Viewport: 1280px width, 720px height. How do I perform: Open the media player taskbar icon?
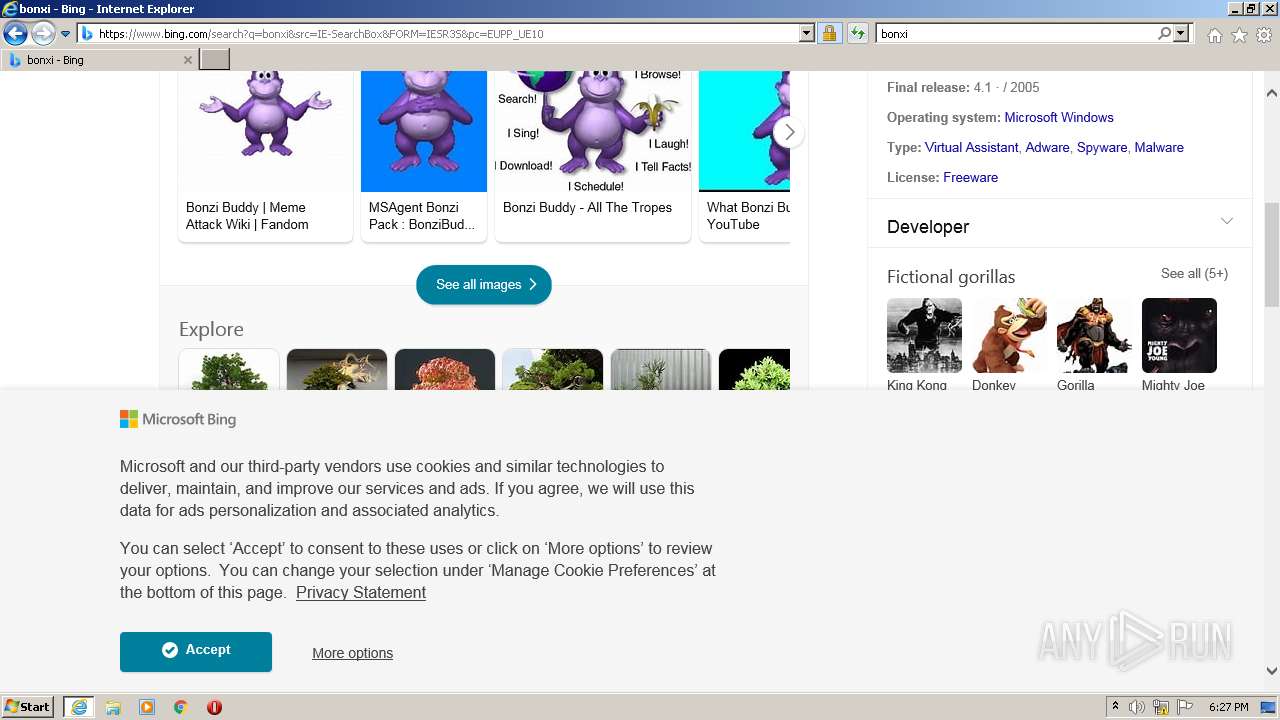point(147,707)
